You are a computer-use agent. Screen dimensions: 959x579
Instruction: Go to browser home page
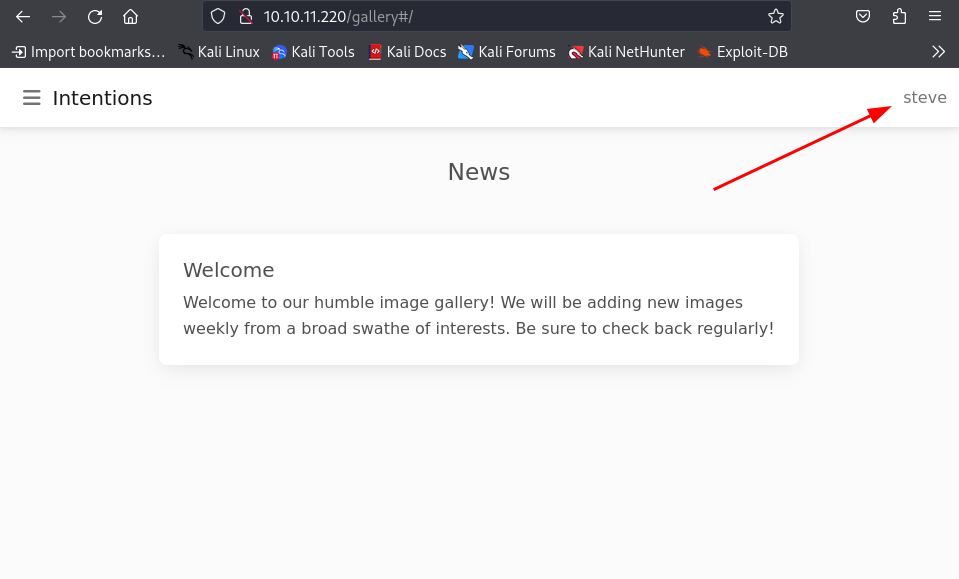[130, 16]
